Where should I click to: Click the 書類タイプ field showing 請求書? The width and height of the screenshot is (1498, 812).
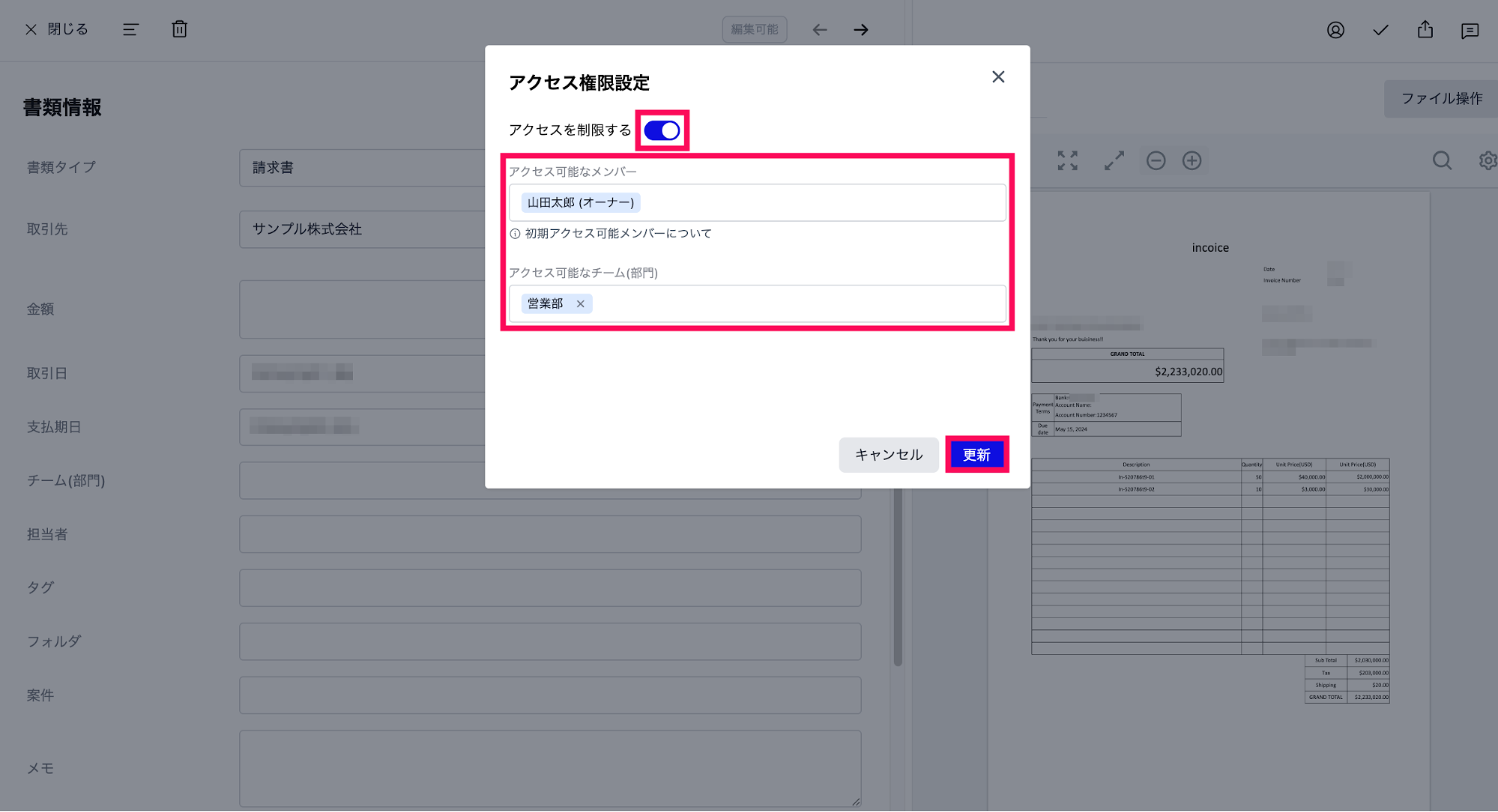click(x=363, y=168)
